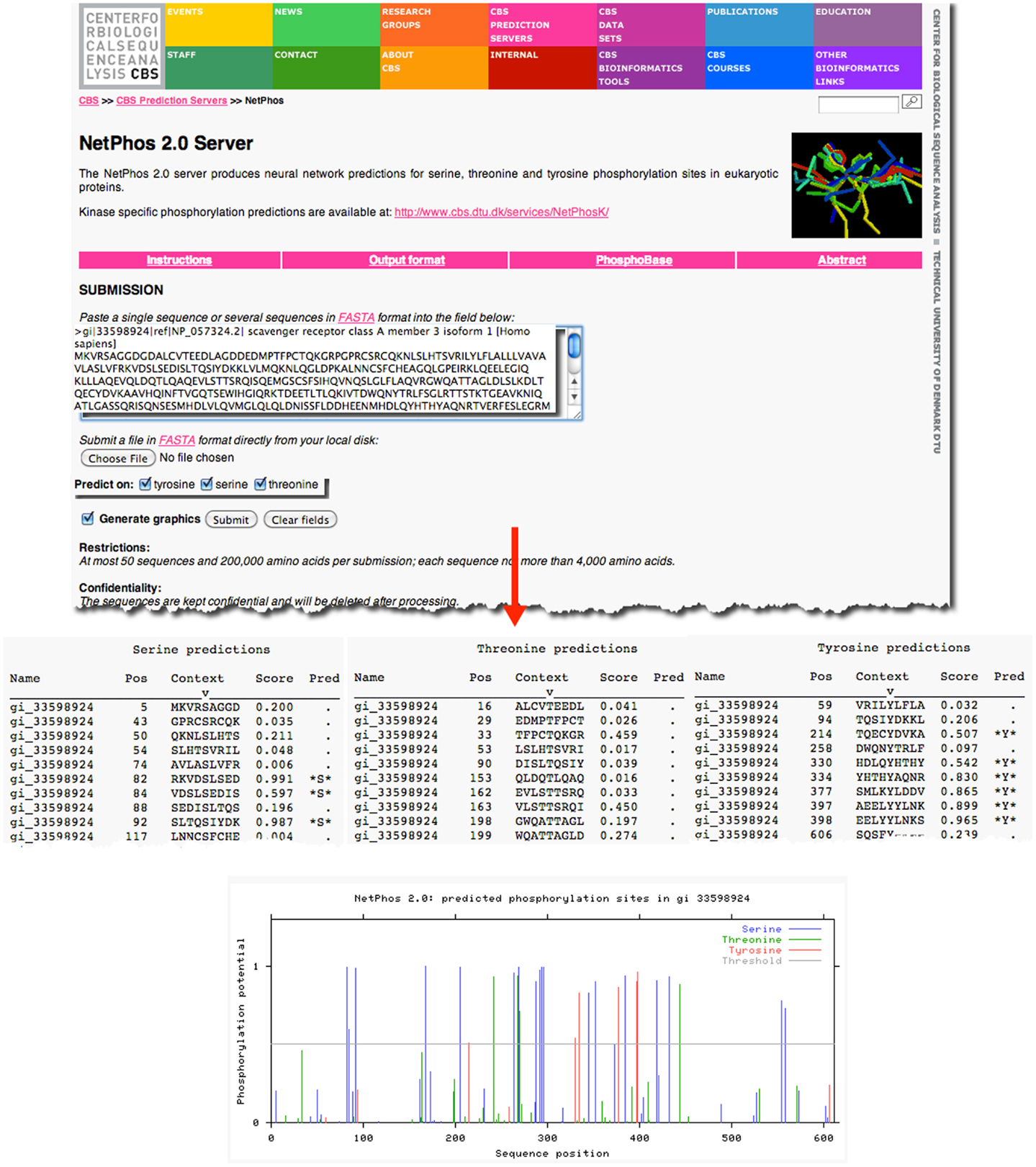Click the 'Tyrosine predictions' heading

pyautogui.click(x=893, y=647)
